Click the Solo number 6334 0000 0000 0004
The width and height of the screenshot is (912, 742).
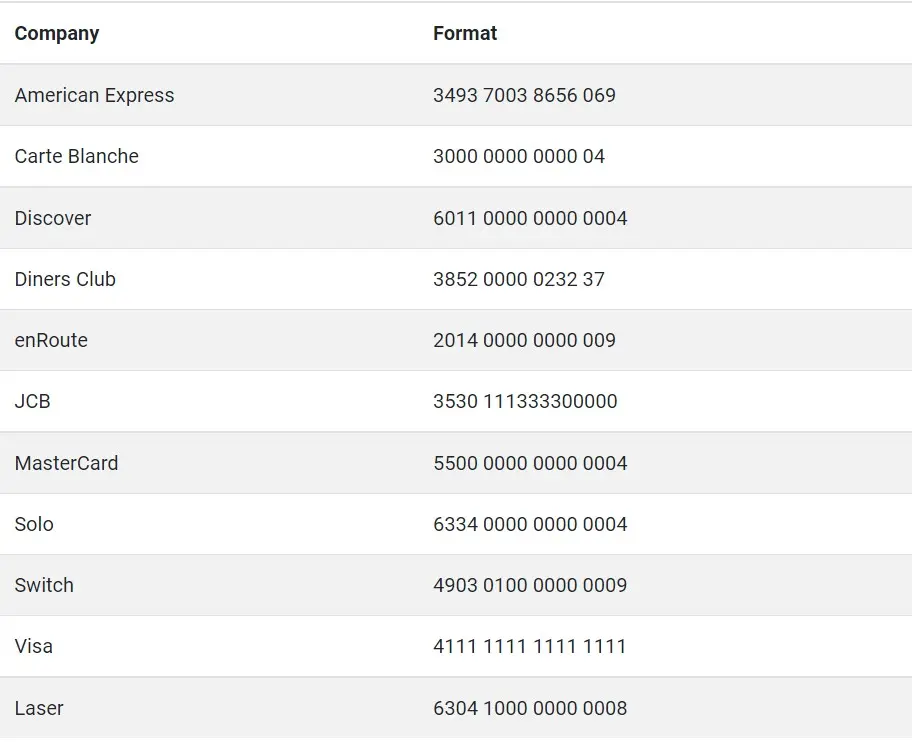(x=530, y=525)
